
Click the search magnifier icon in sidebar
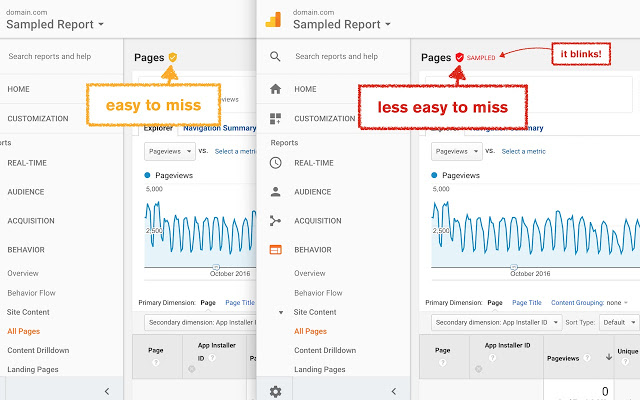point(276,57)
